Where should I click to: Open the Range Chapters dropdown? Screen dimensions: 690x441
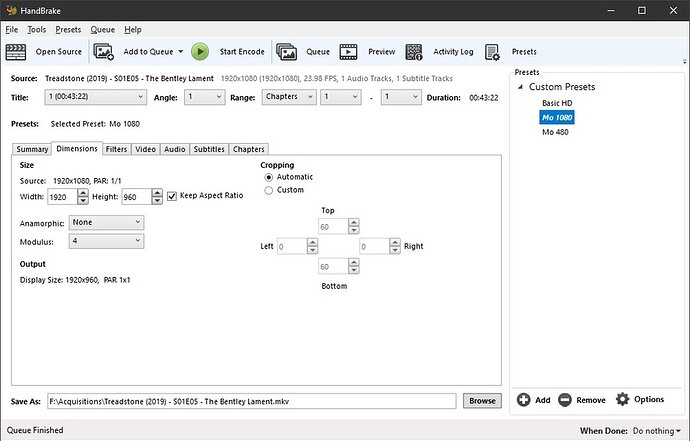point(289,97)
